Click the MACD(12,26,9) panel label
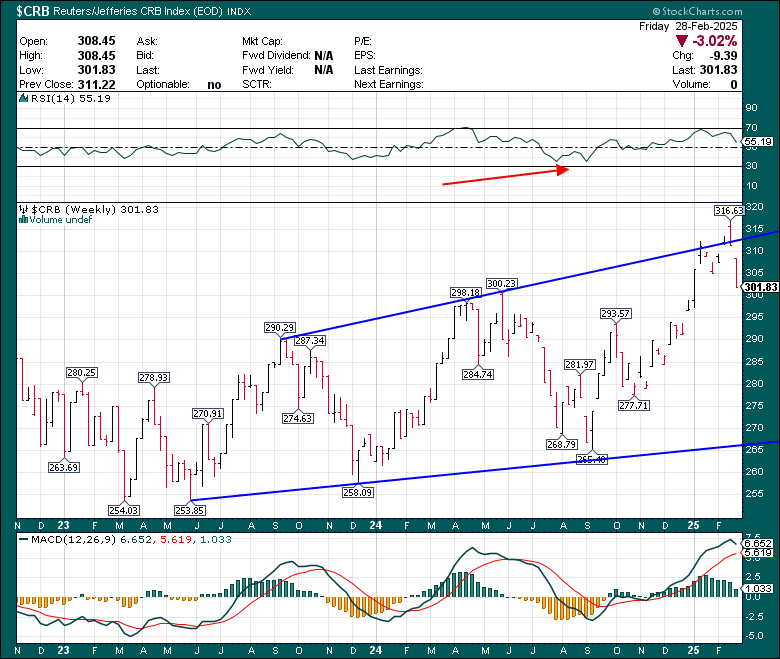This screenshot has height=659, width=780. [74, 540]
